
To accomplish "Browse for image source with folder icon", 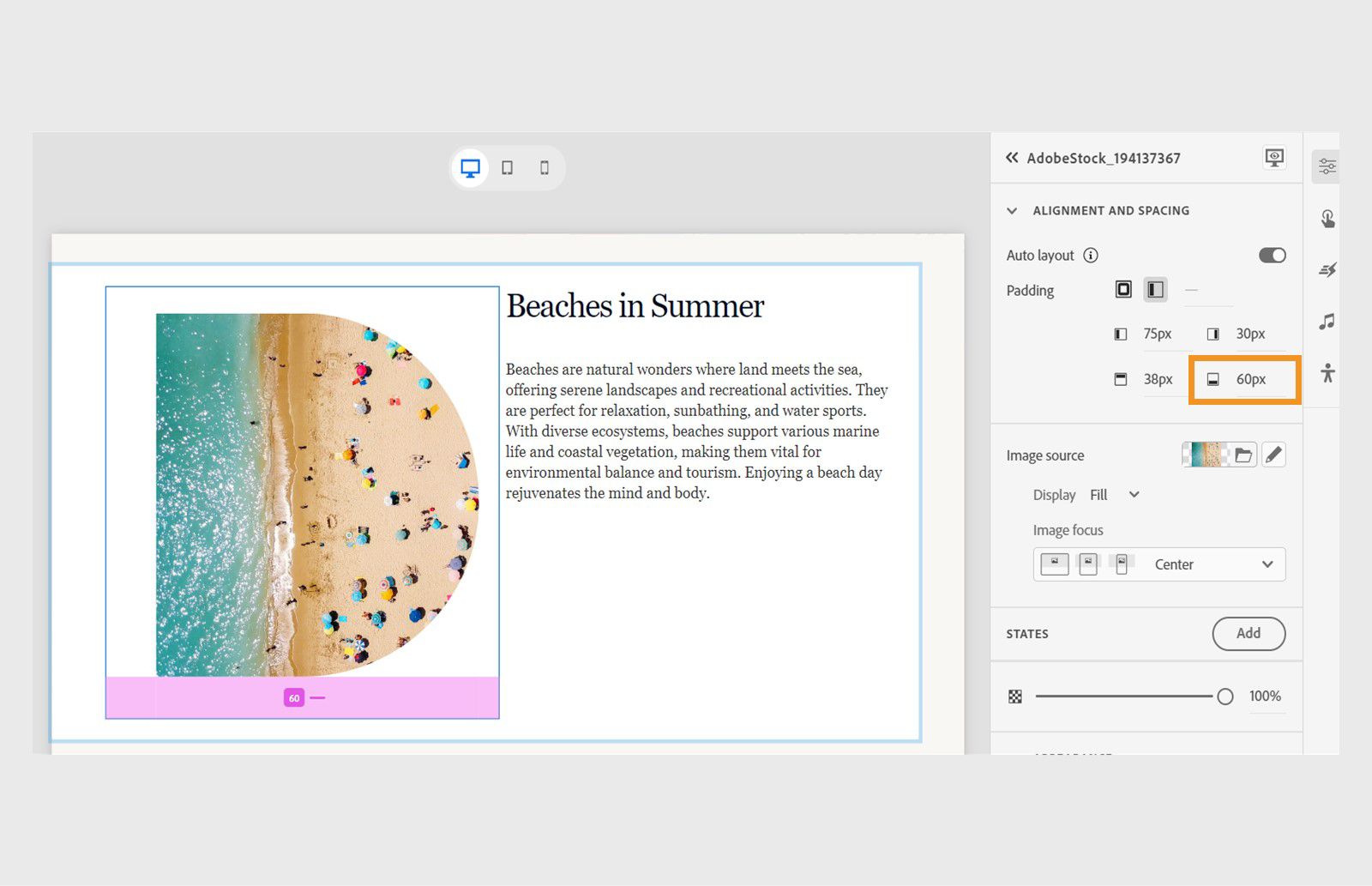I will (x=1243, y=455).
